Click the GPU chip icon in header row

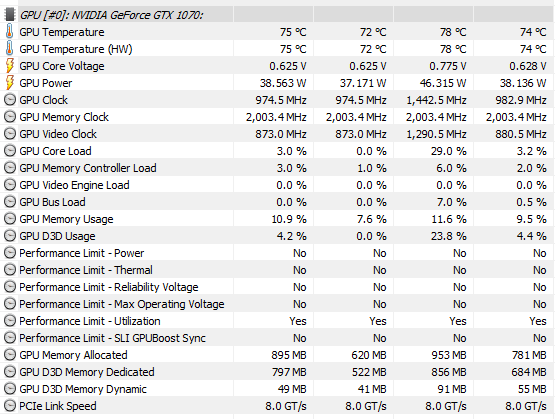click(10, 15)
